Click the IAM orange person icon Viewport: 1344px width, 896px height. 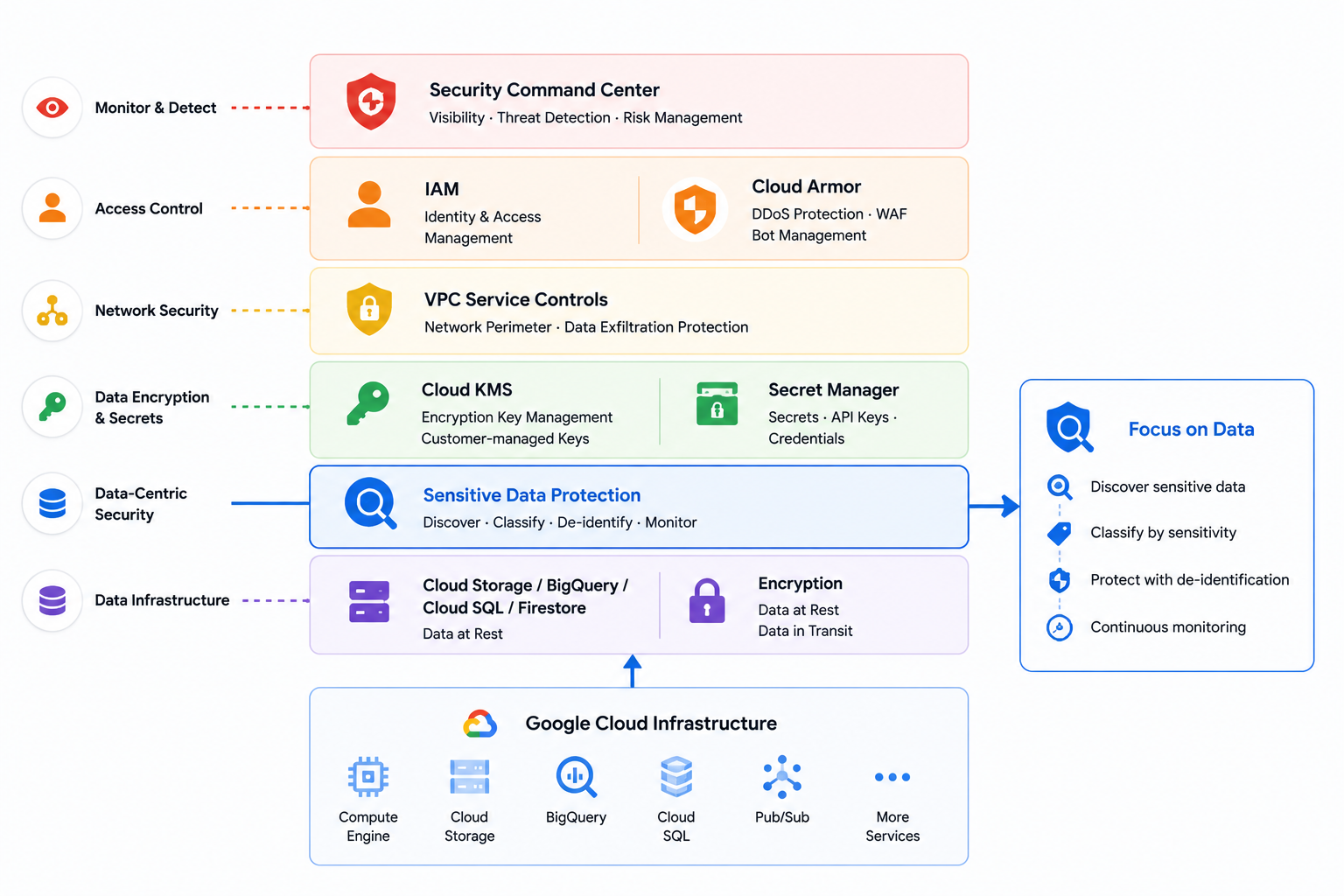369,205
